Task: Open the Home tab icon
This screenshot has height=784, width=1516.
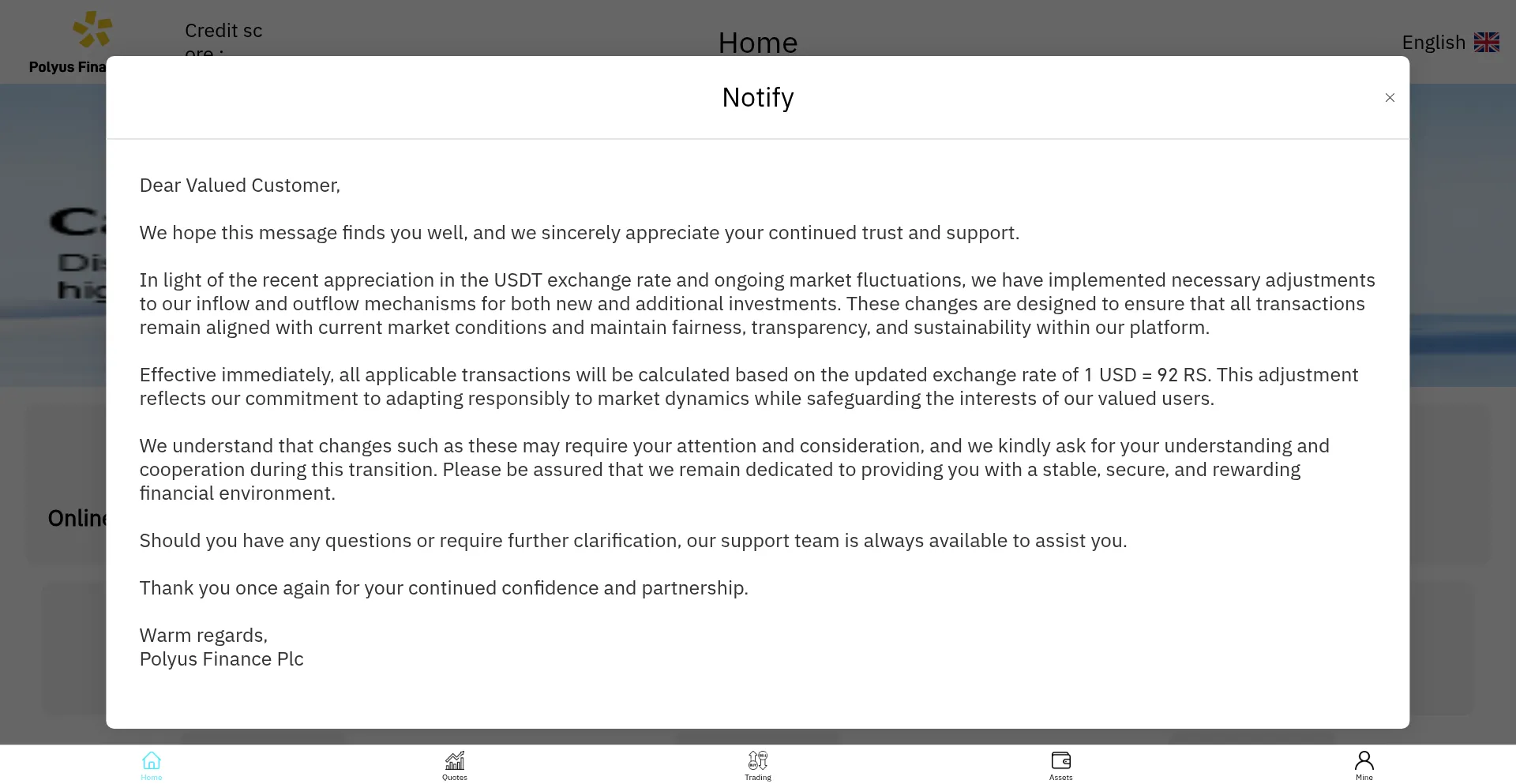Action: (x=152, y=760)
